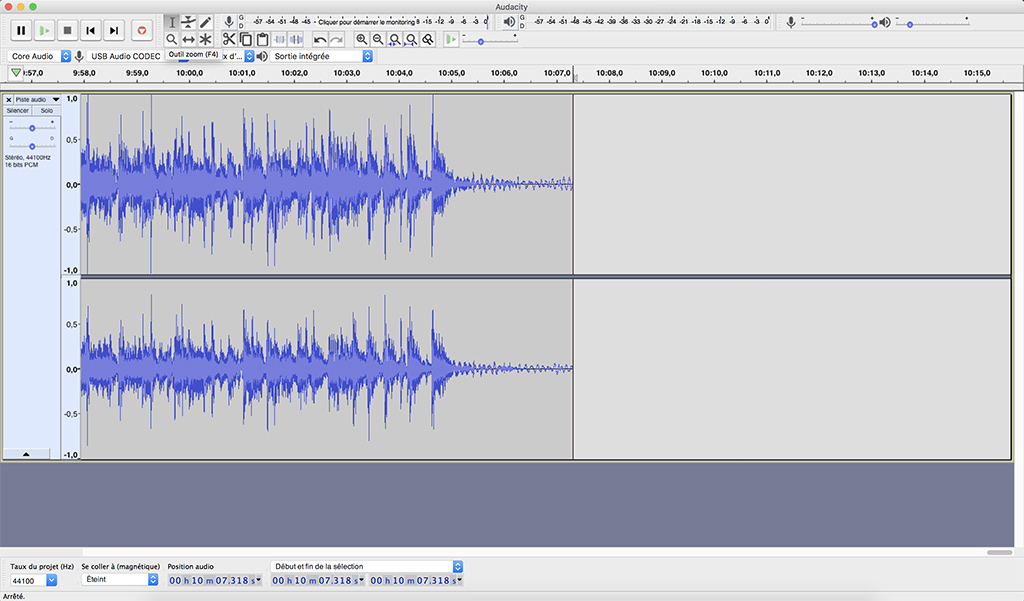Undo the last action
Image resolution: width=1024 pixels, height=601 pixels.
320,39
